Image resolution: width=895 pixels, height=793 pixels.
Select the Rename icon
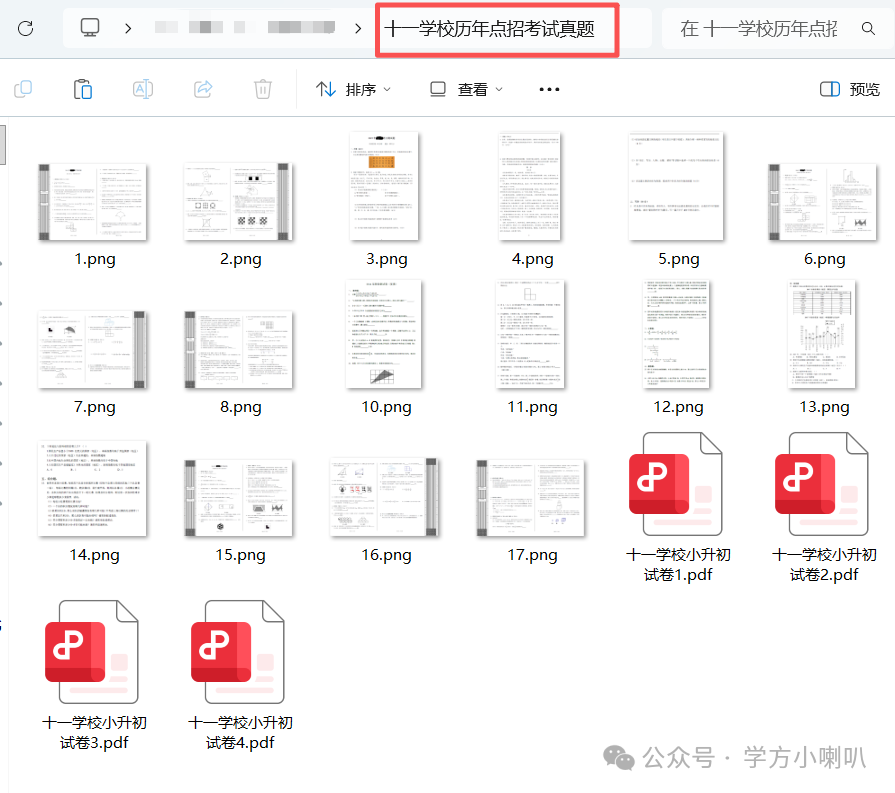[x=143, y=89]
